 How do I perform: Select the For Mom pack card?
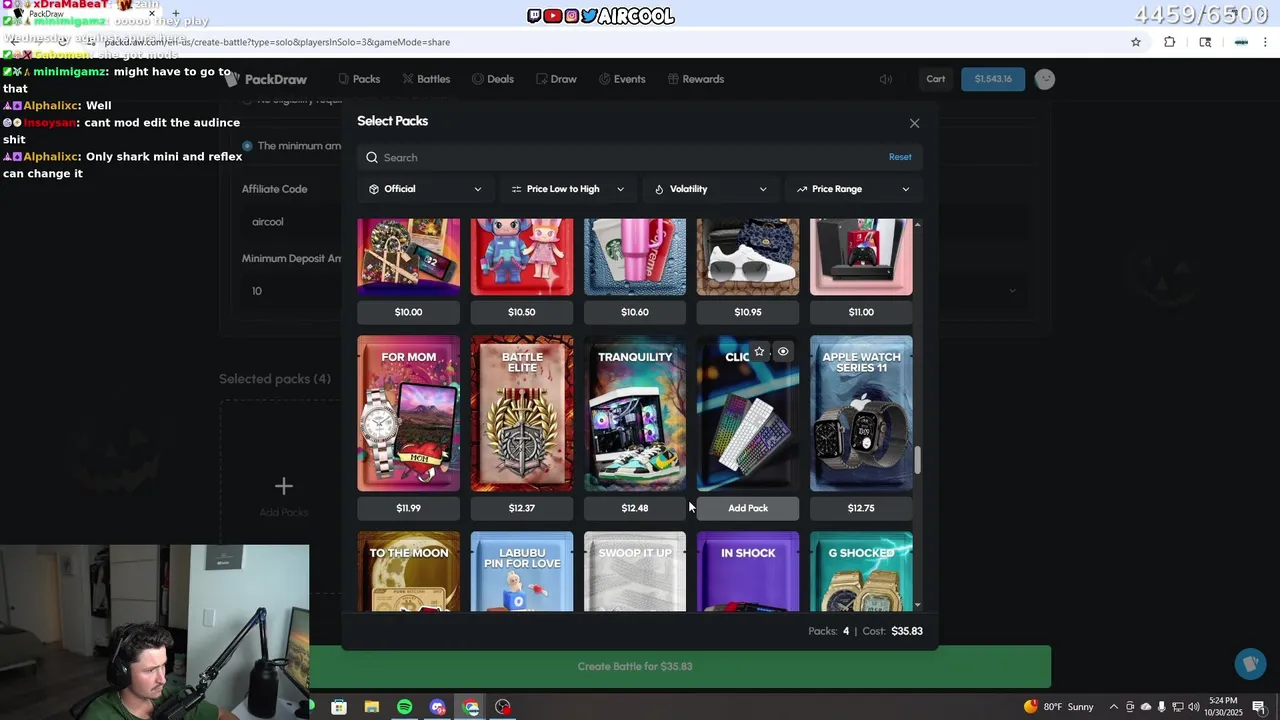[408, 413]
